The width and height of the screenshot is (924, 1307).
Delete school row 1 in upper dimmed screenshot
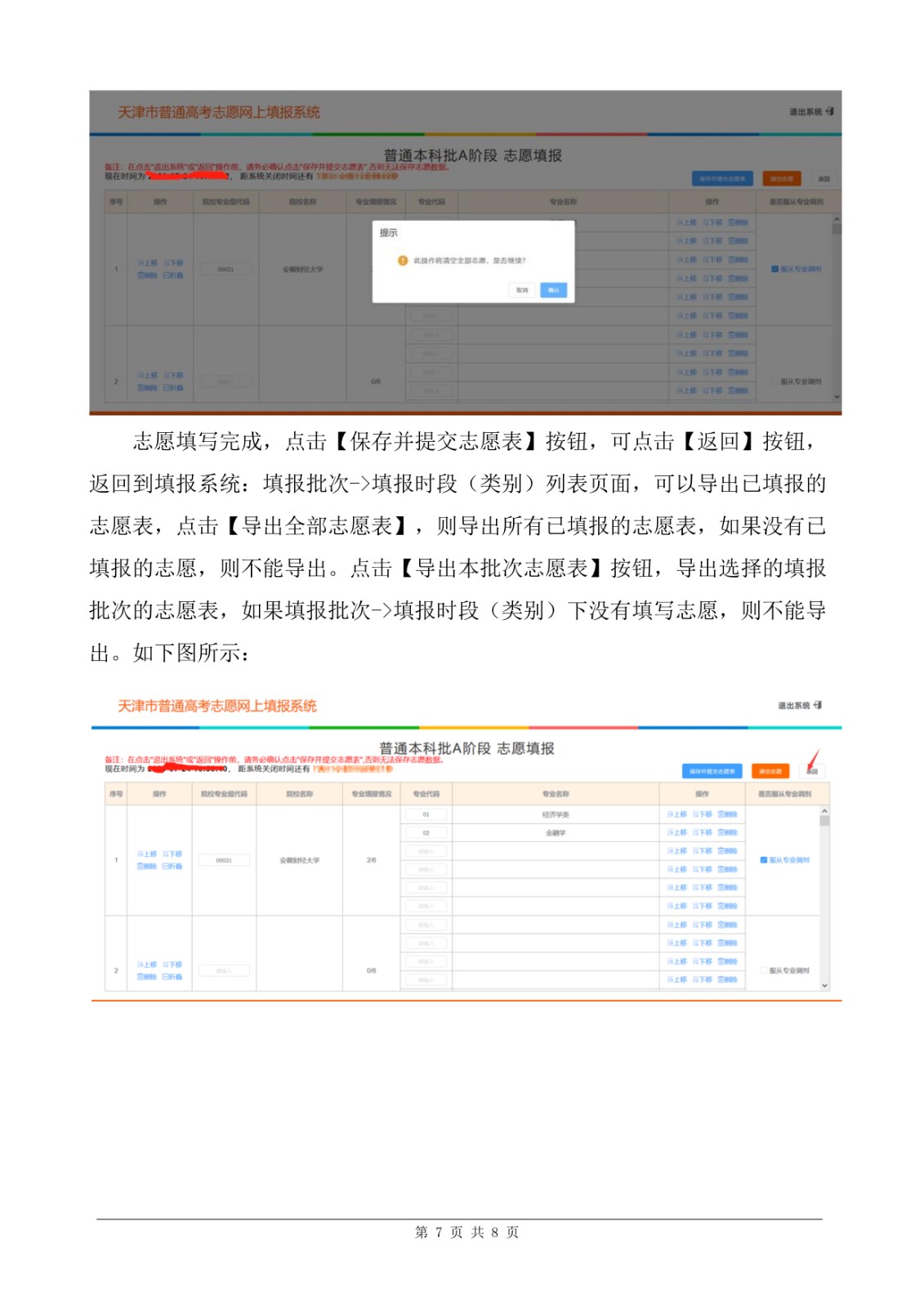pyautogui.click(x=147, y=275)
